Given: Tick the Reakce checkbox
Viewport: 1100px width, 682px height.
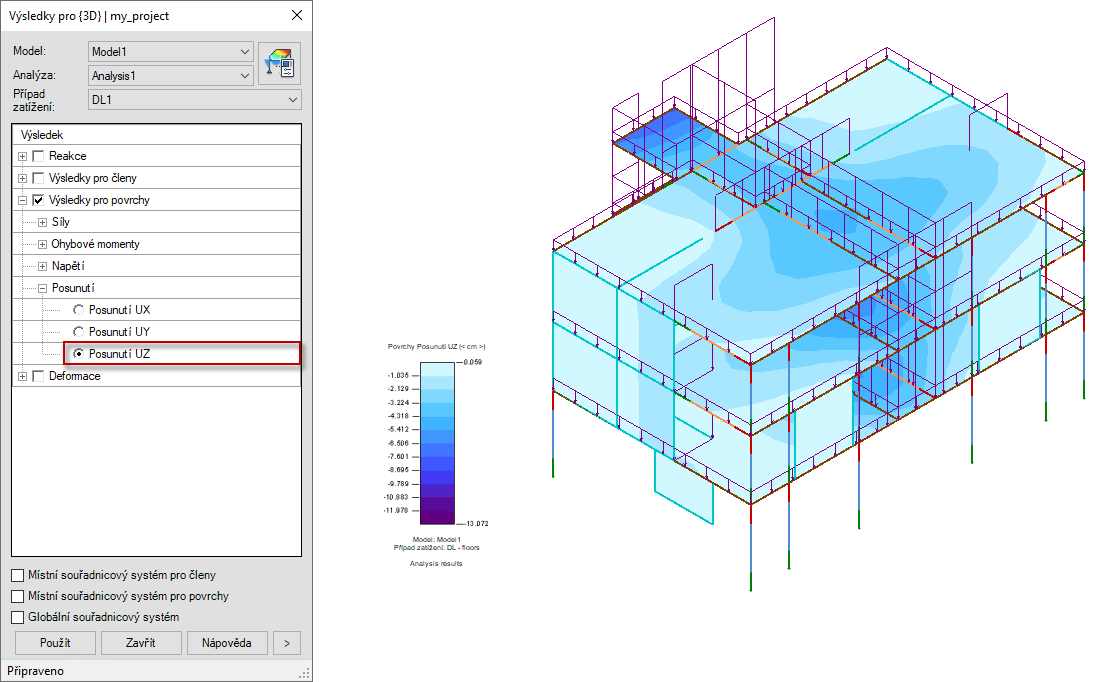Looking at the screenshot, I should (38, 156).
